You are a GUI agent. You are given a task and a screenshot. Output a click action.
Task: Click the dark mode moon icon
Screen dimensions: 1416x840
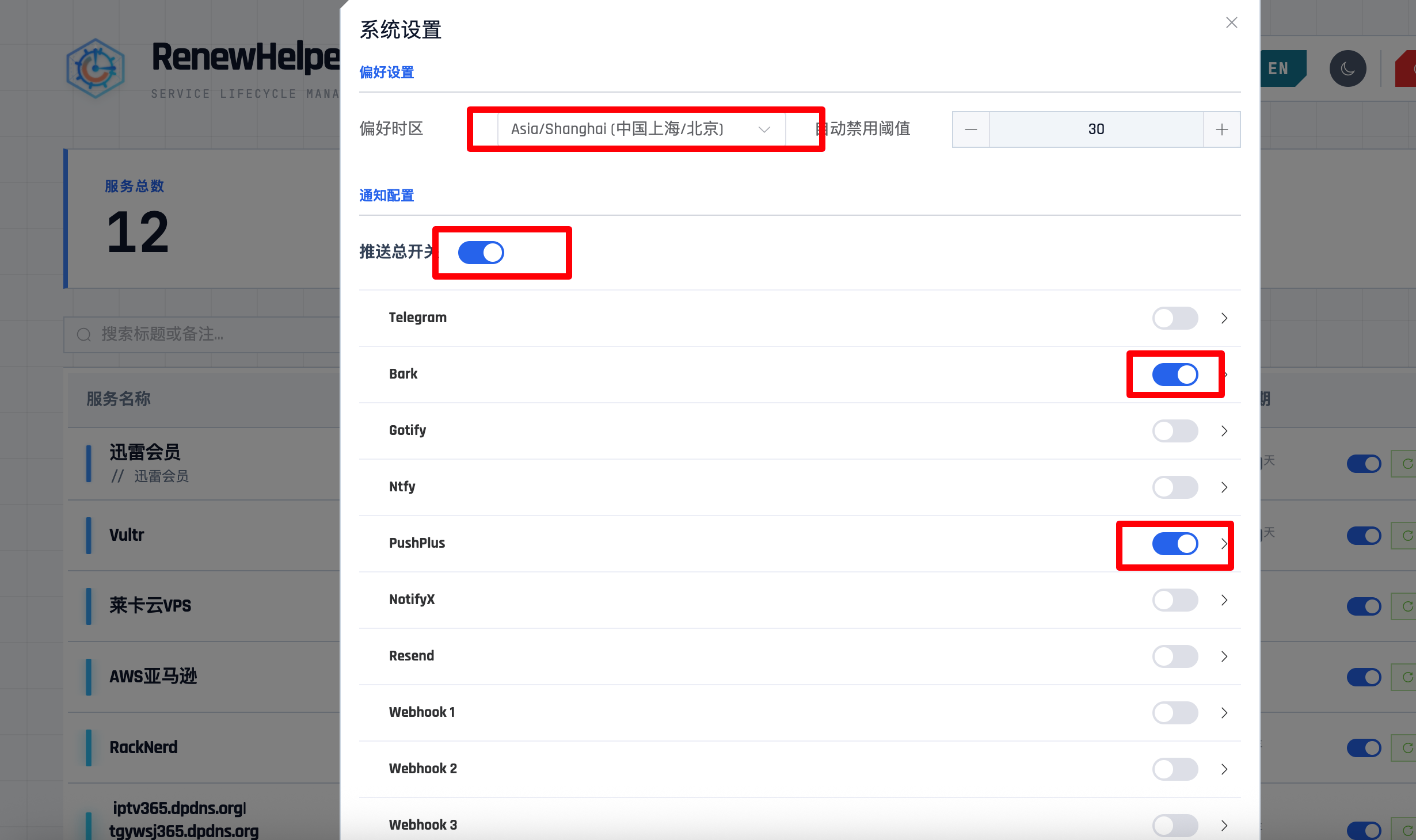click(x=1348, y=69)
